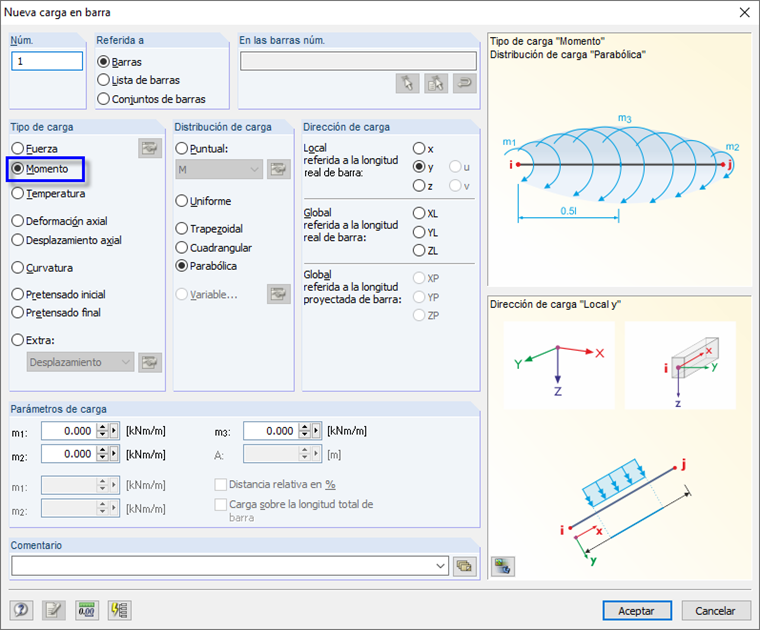Click the edit notes icon at bottom
760x630 pixels.
click(x=54, y=610)
